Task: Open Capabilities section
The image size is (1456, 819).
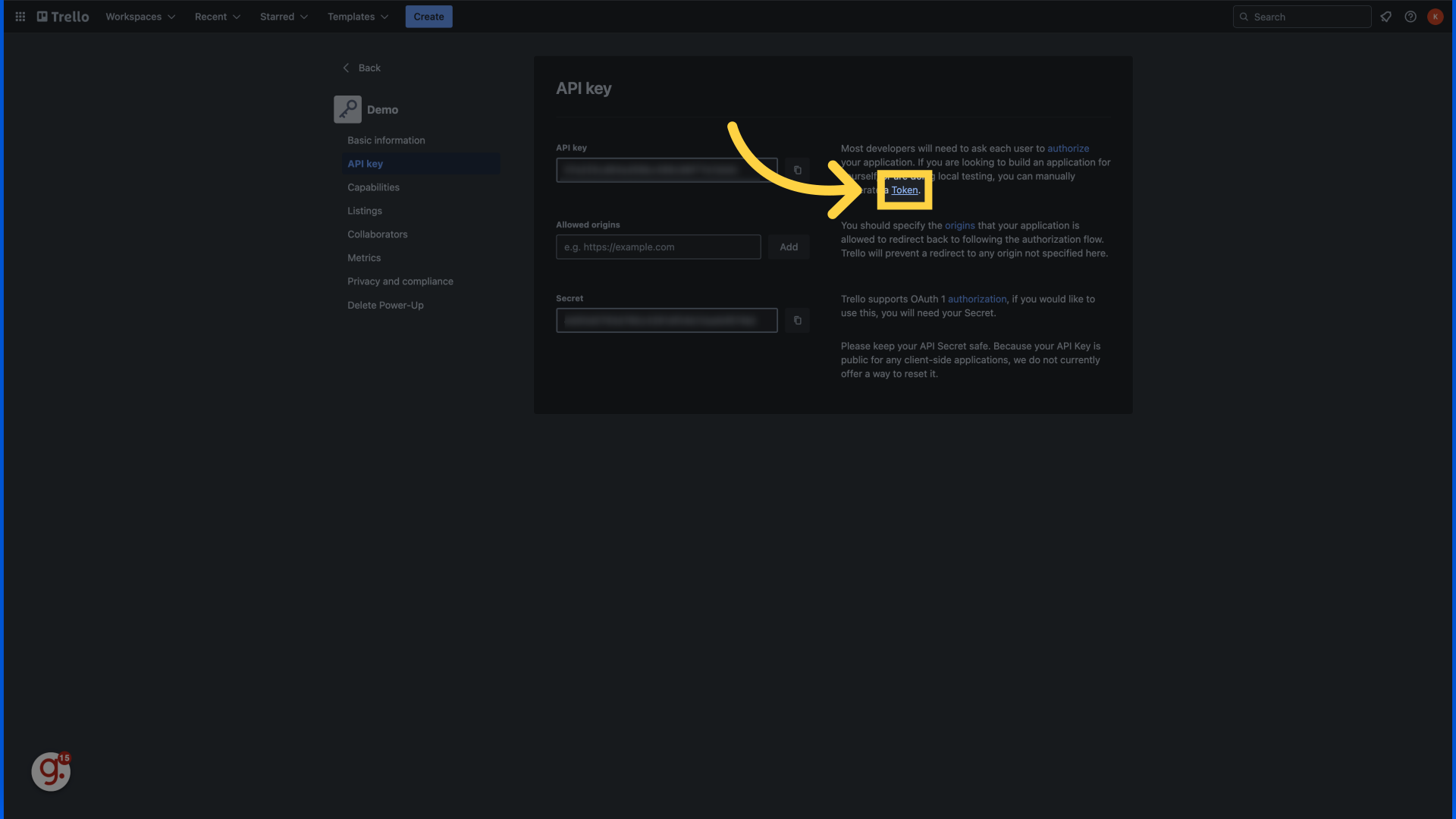Action: 373,187
